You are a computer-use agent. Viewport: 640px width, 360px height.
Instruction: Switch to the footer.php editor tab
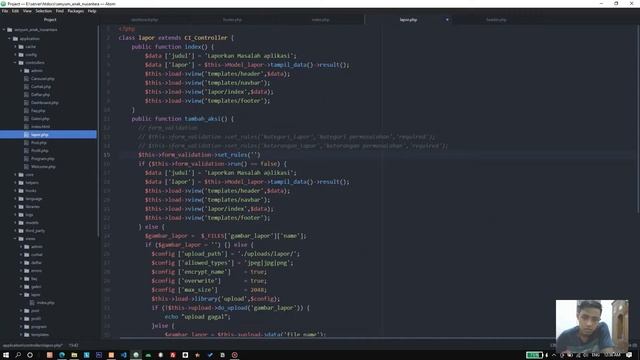(232, 20)
